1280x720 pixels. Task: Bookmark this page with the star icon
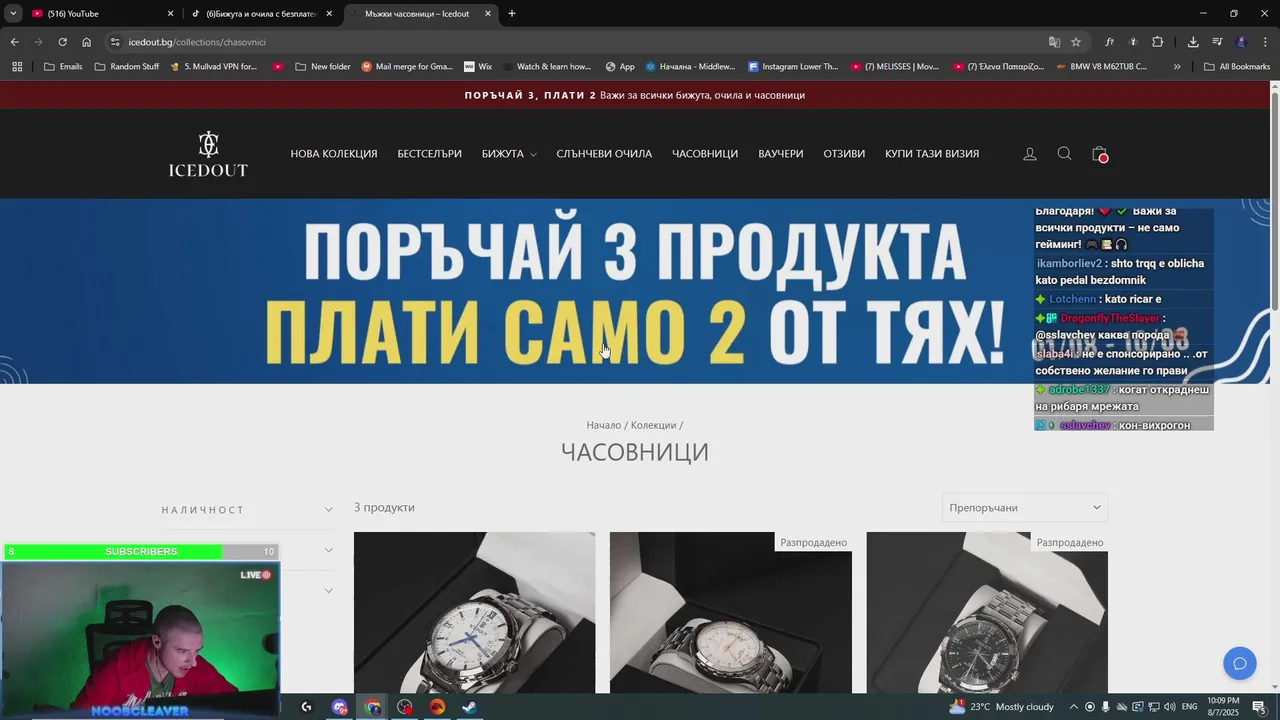(x=1076, y=42)
